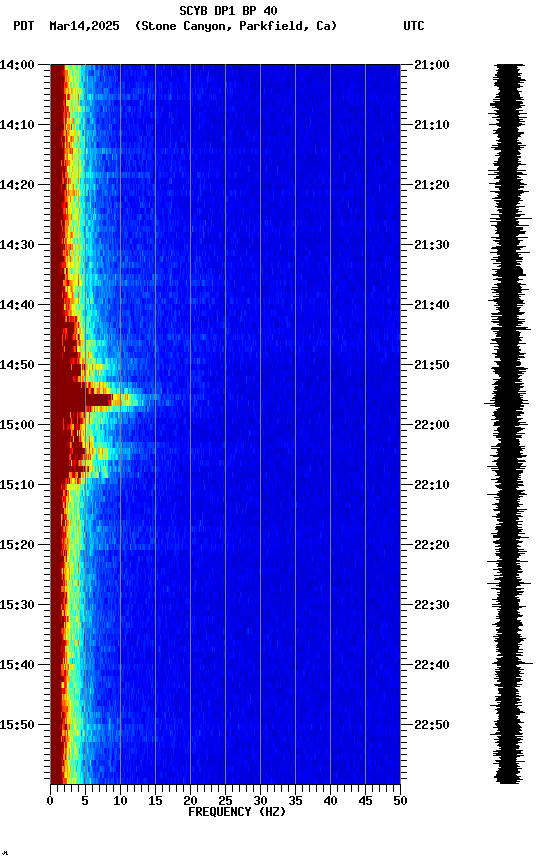Click the '35' frequency axis label
Image resolution: width=552 pixels, height=864 pixels.
click(x=295, y=801)
